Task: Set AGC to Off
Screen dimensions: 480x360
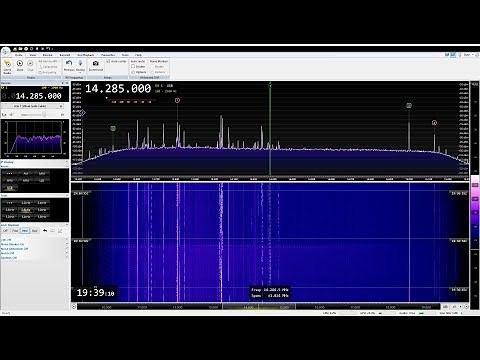Action: tap(5, 231)
